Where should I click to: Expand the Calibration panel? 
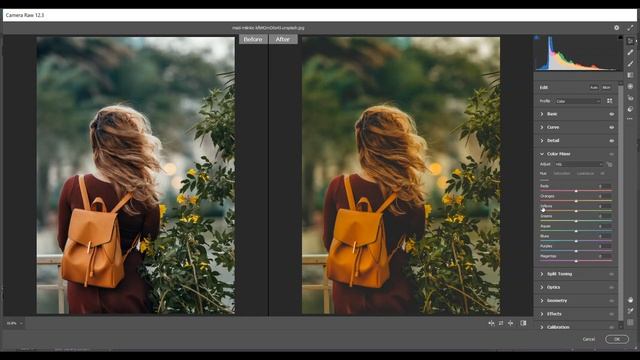[542, 327]
